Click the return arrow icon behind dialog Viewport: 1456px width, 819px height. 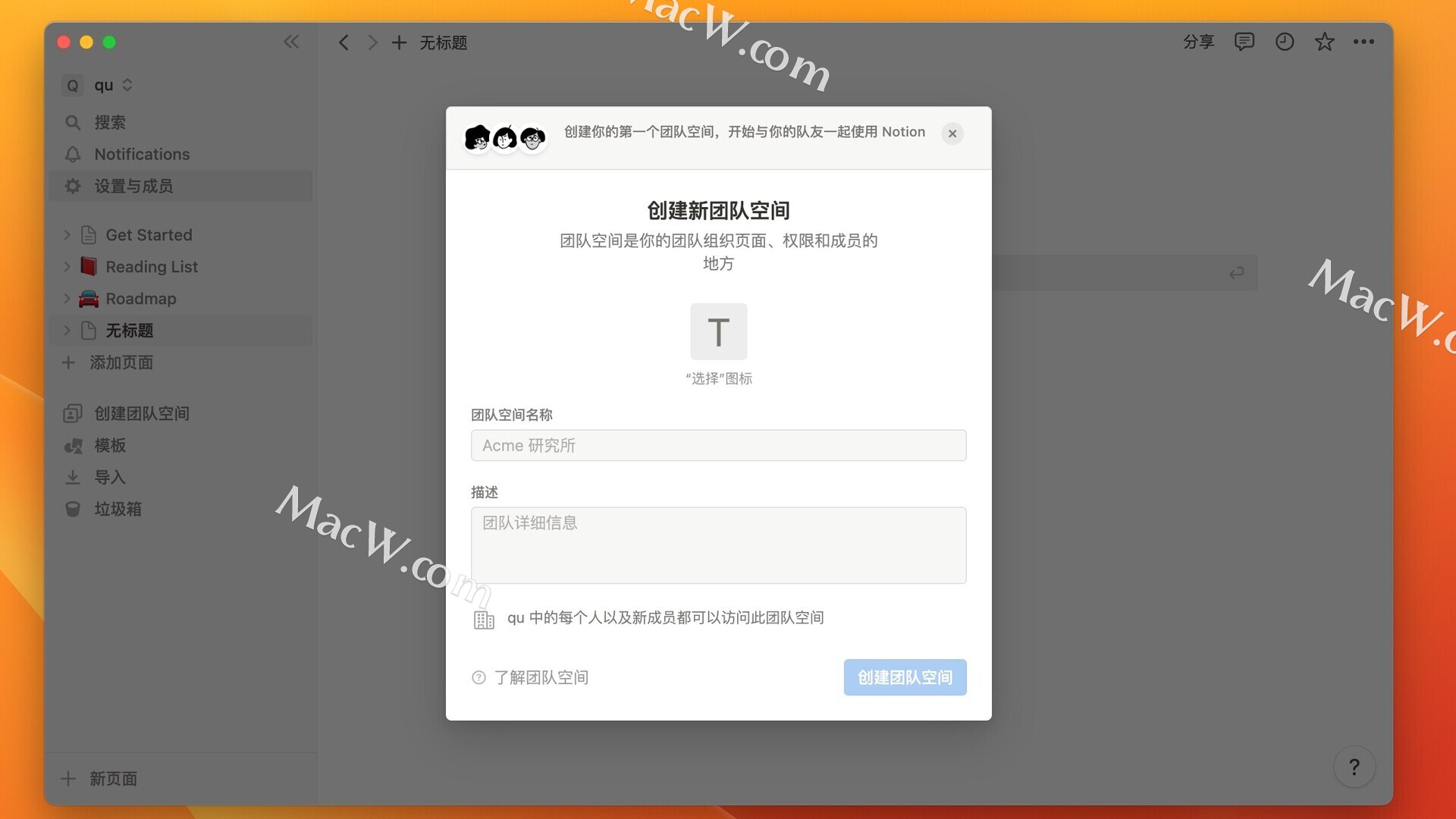(x=1237, y=272)
